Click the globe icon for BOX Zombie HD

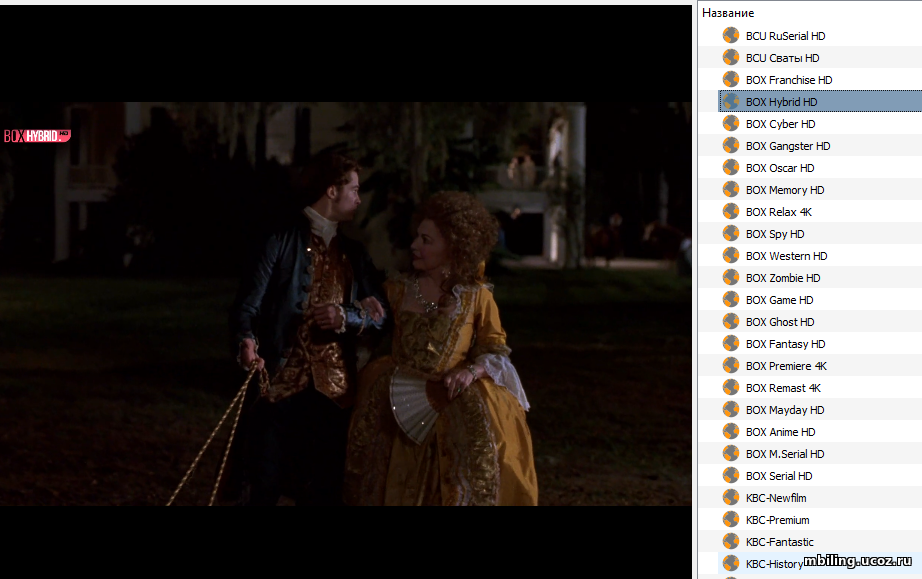click(x=731, y=277)
